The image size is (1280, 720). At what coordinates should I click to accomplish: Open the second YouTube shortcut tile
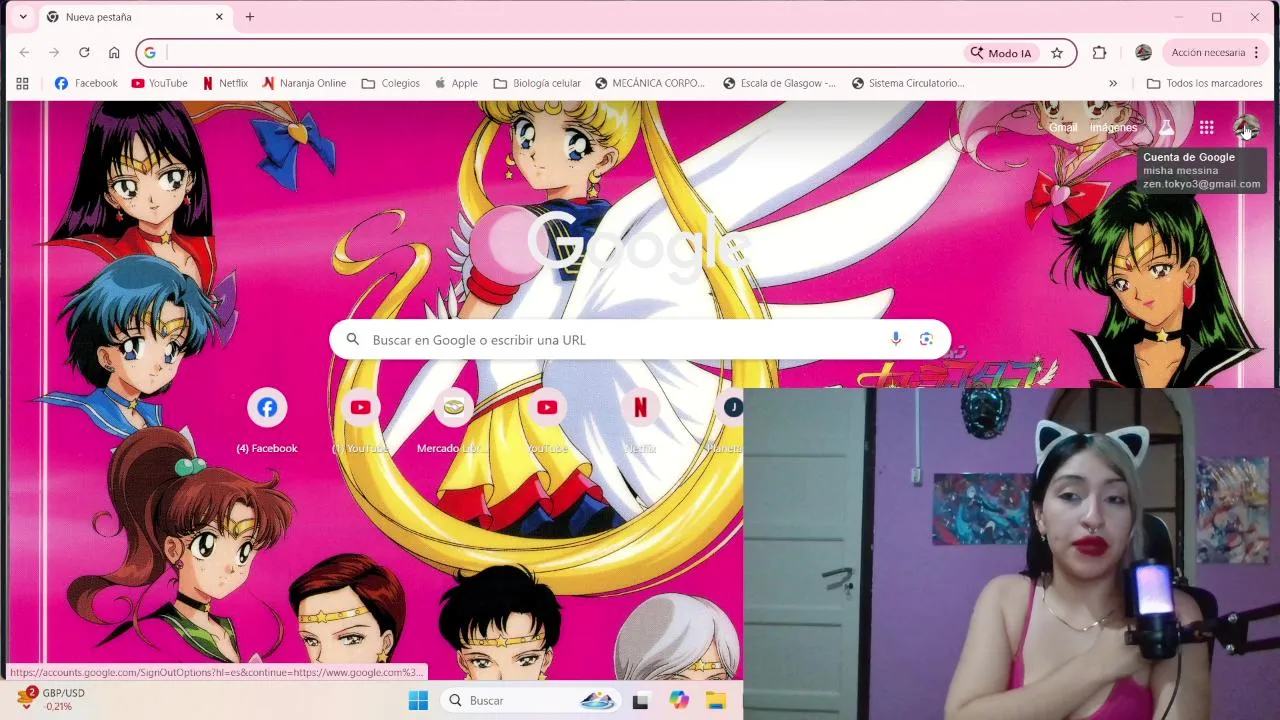[x=547, y=421]
